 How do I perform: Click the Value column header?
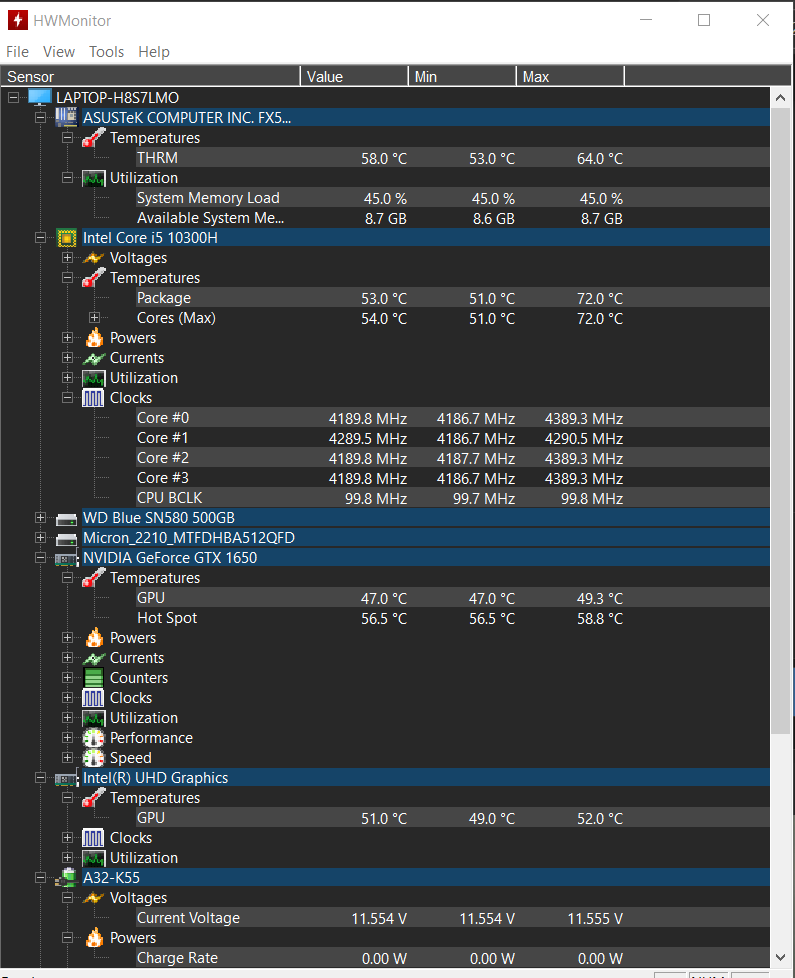click(x=354, y=76)
